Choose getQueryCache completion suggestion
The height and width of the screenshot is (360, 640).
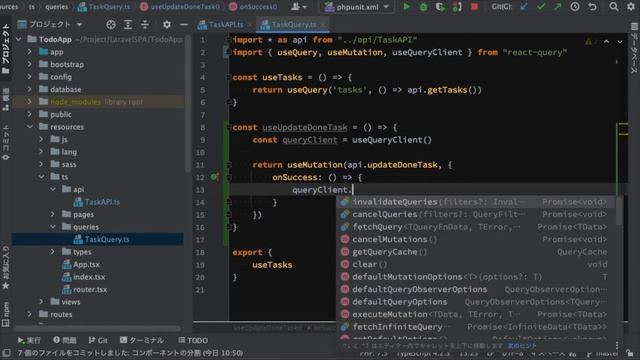pyautogui.click(x=476, y=252)
